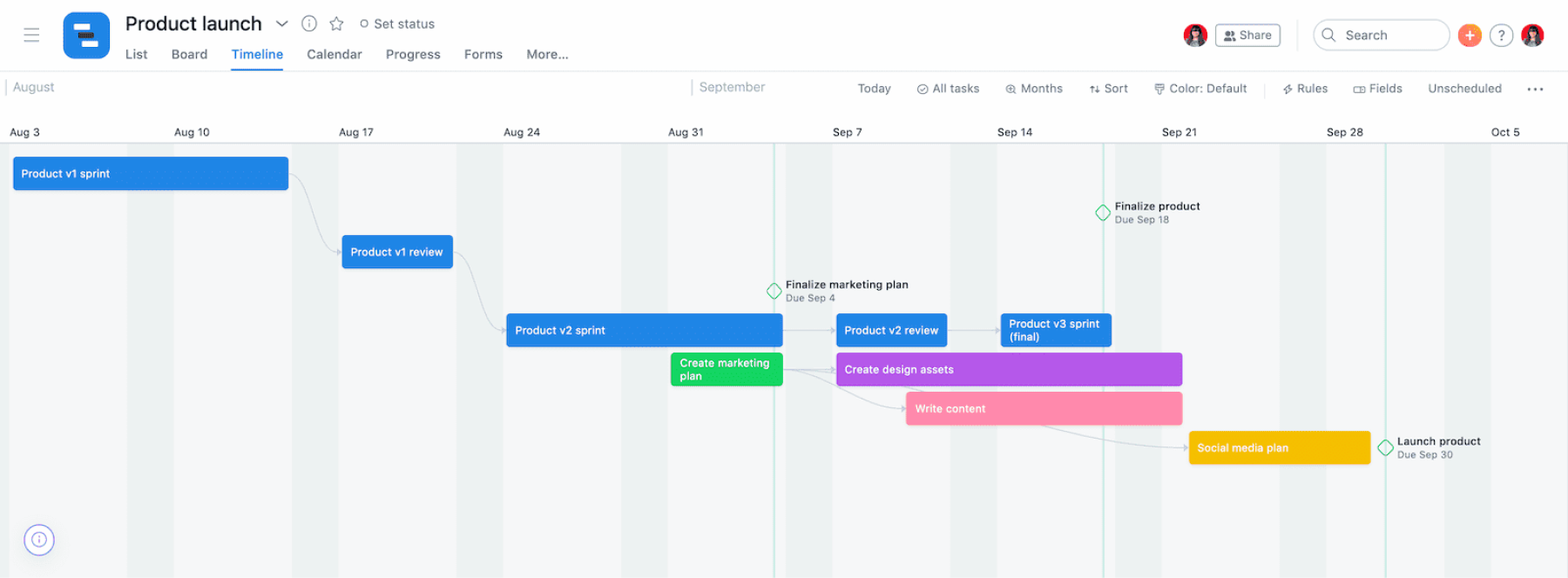Open the hamburger sidebar menu
Image resolution: width=1568 pixels, height=578 pixels.
pos(31,35)
